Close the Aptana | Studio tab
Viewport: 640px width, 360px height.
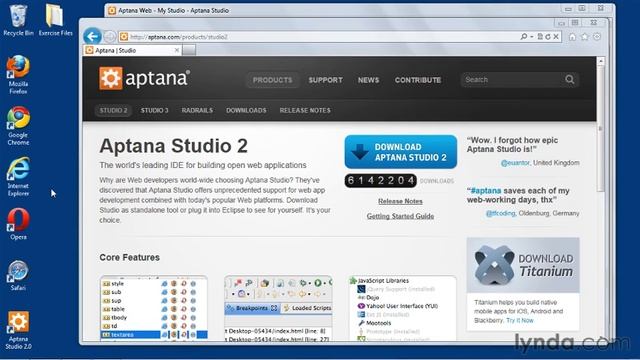(x=176, y=50)
